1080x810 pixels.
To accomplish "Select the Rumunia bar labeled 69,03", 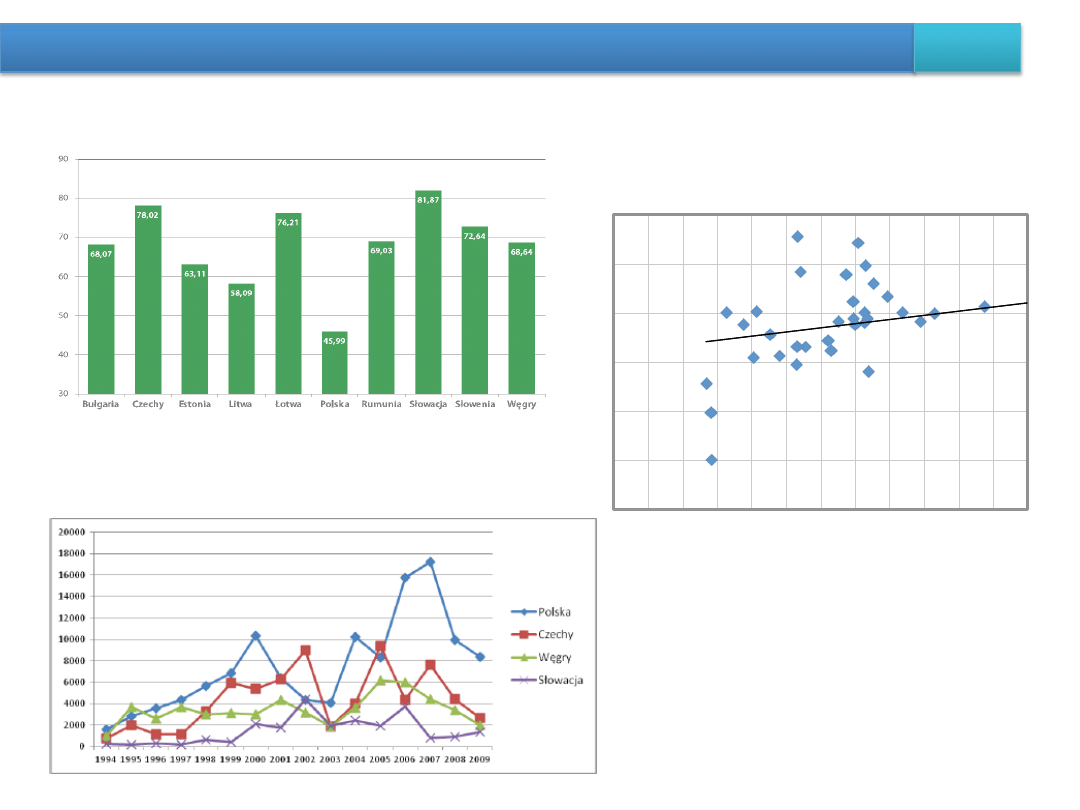I will [x=381, y=317].
